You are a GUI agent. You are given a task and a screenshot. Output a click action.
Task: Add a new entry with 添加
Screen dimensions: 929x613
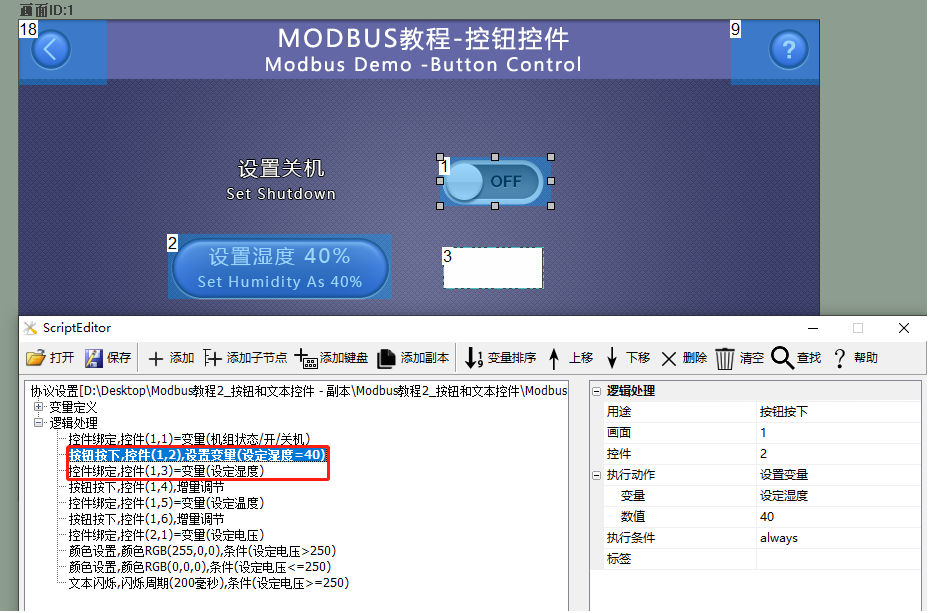coord(155,358)
